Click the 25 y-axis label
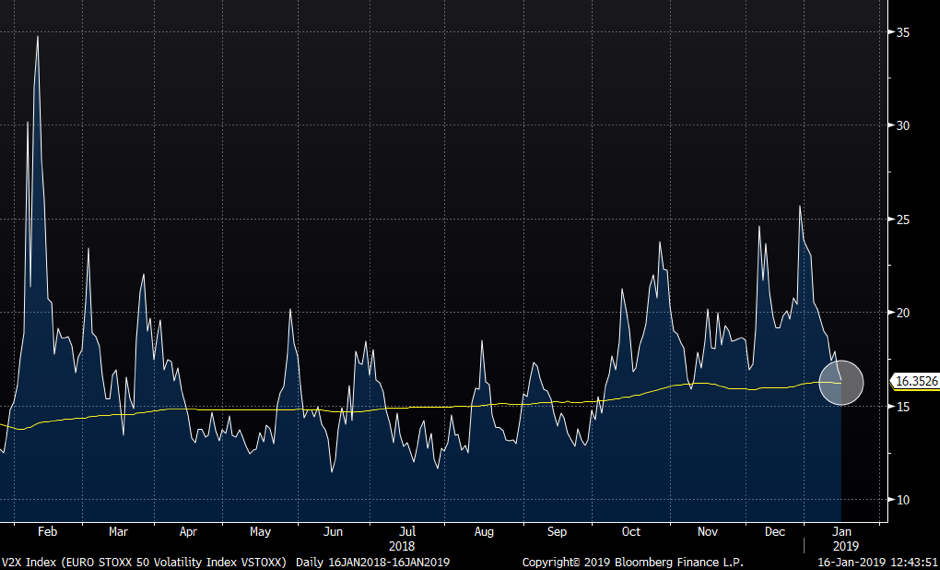This screenshot has width=940, height=570. (x=903, y=219)
